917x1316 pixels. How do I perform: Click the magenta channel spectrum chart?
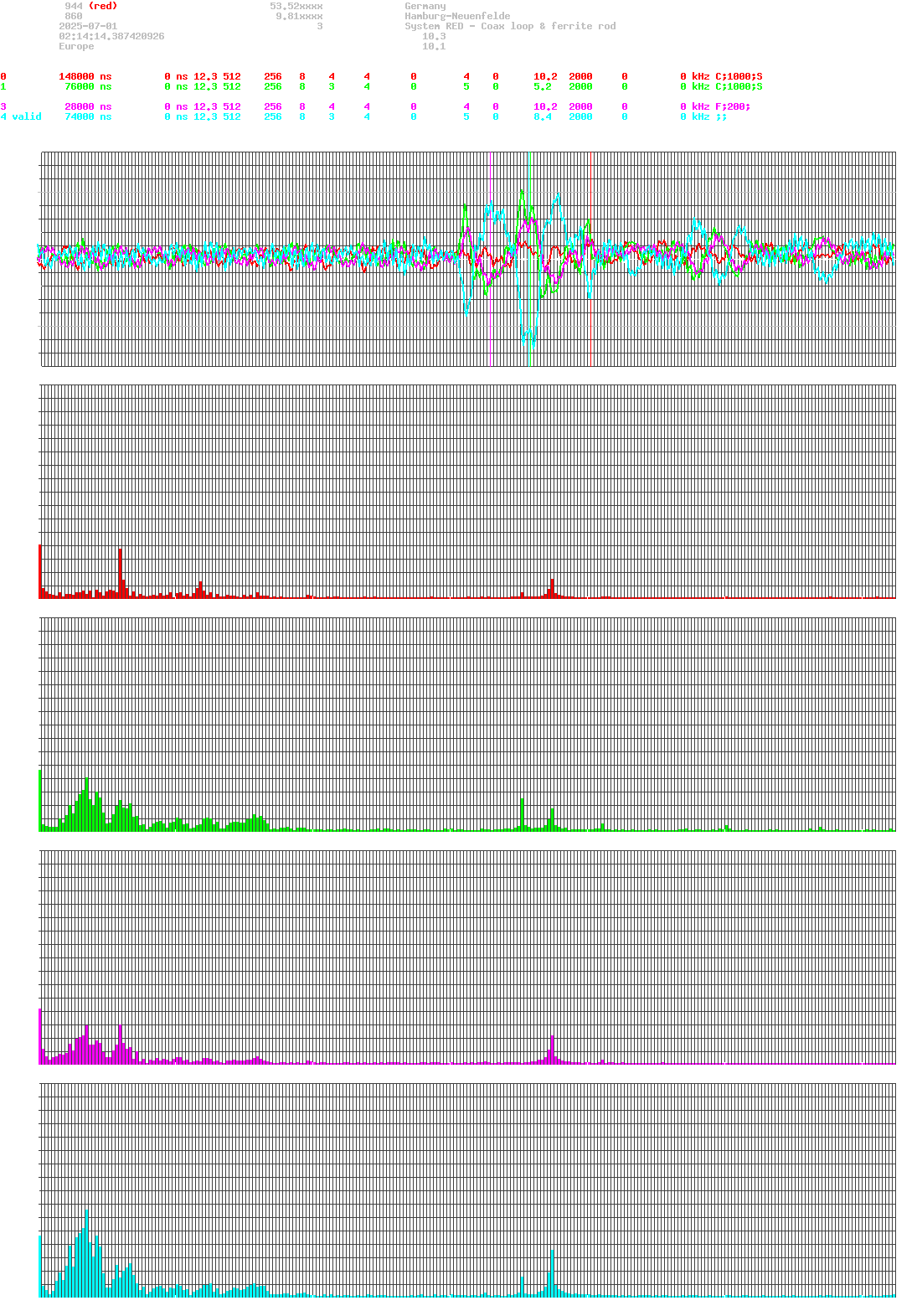point(467,957)
